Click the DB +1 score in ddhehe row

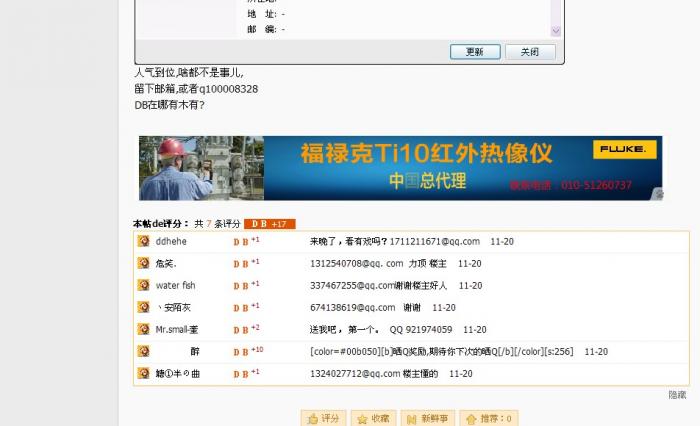click(246, 241)
